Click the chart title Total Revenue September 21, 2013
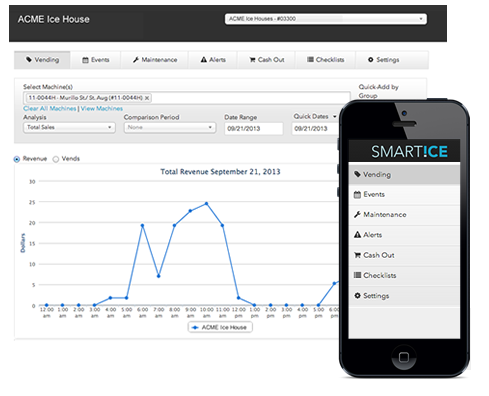489x396 pixels. (x=220, y=172)
